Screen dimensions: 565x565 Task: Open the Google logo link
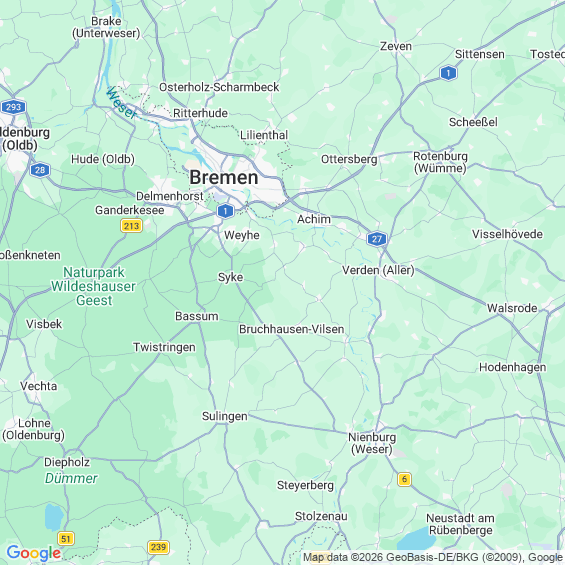click(34, 553)
